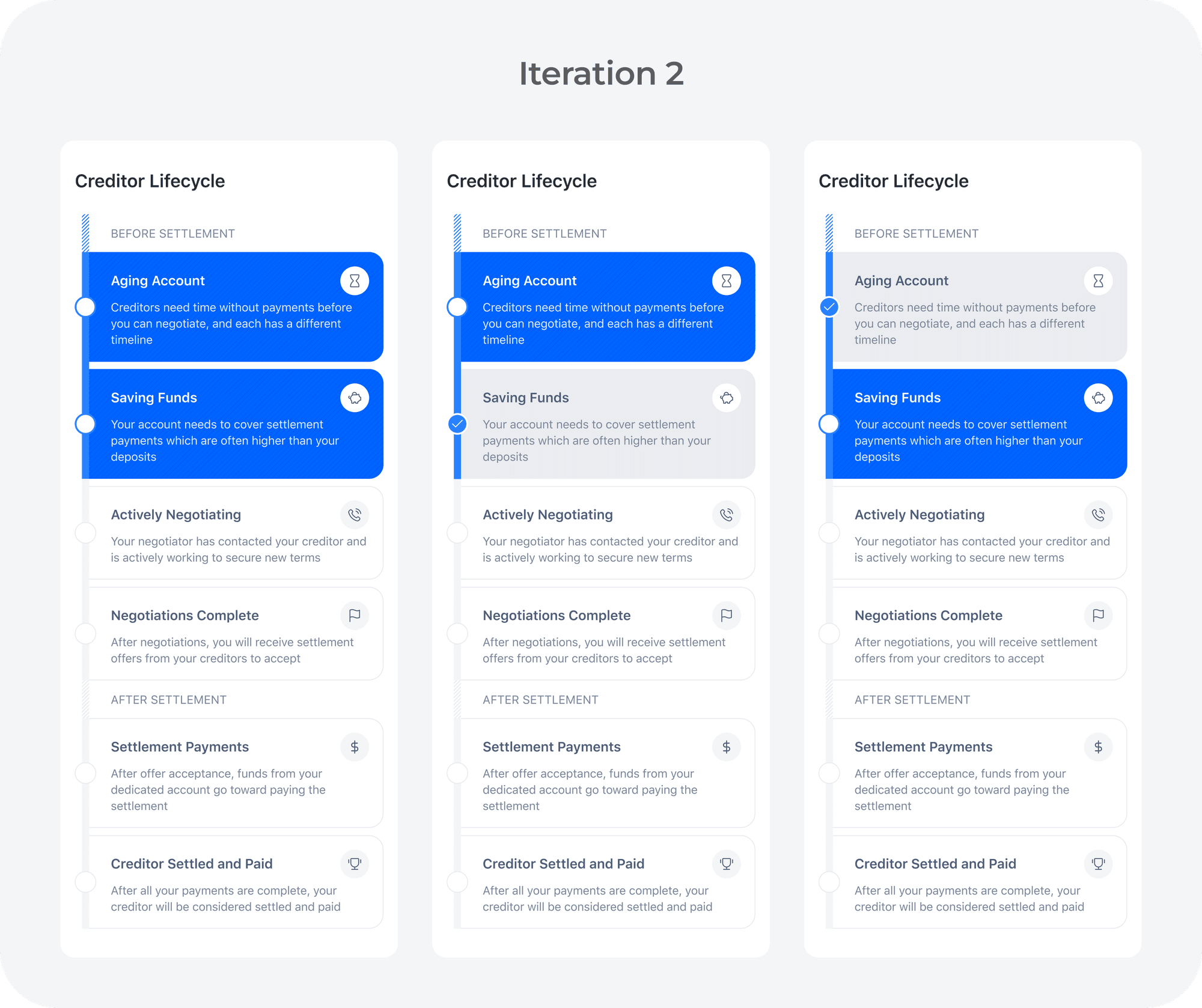Click the middle panel's AFTER SETTLEMENT label
1202x1008 pixels.
[x=540, y=700]
